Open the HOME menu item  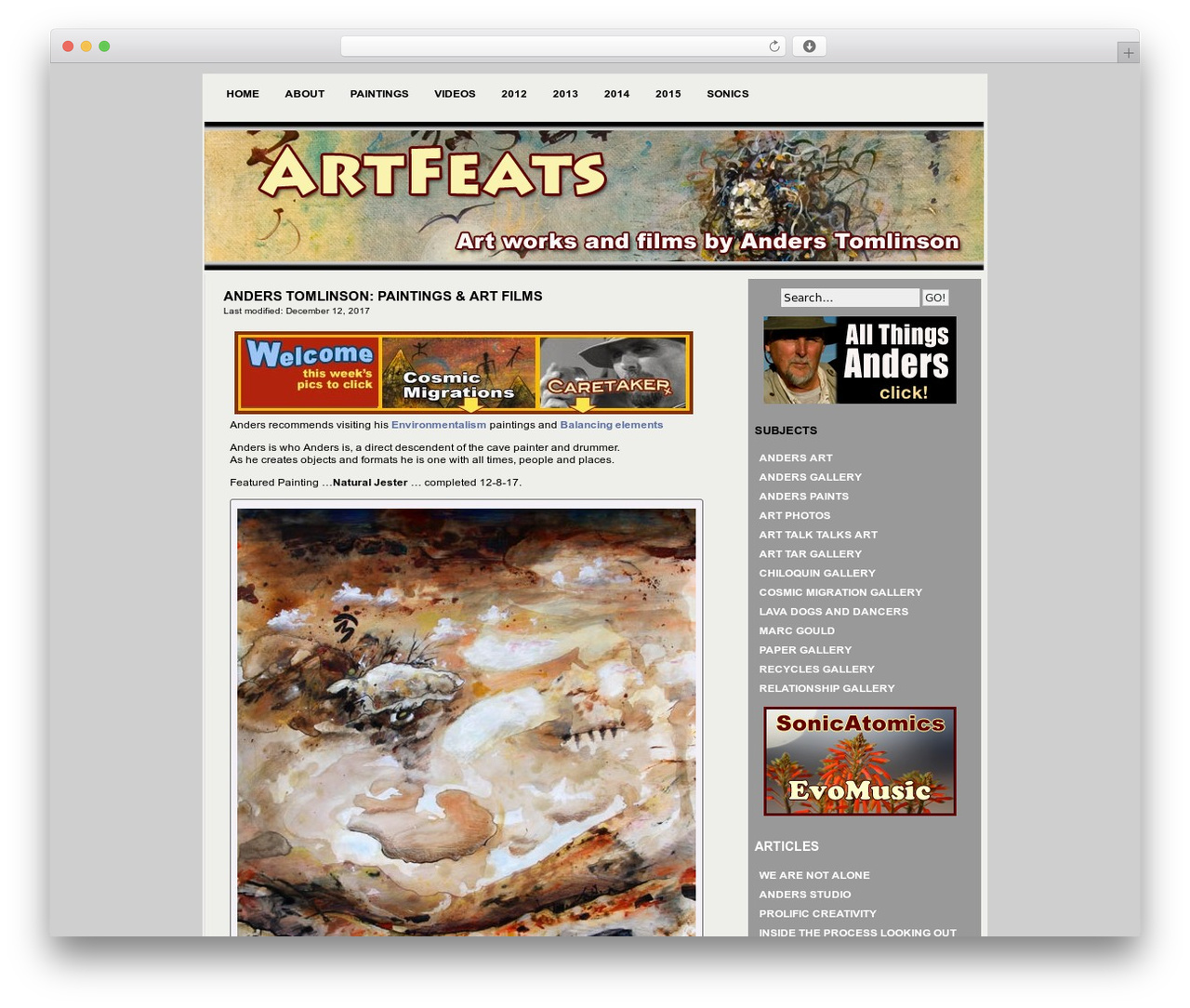coord(243,94)
